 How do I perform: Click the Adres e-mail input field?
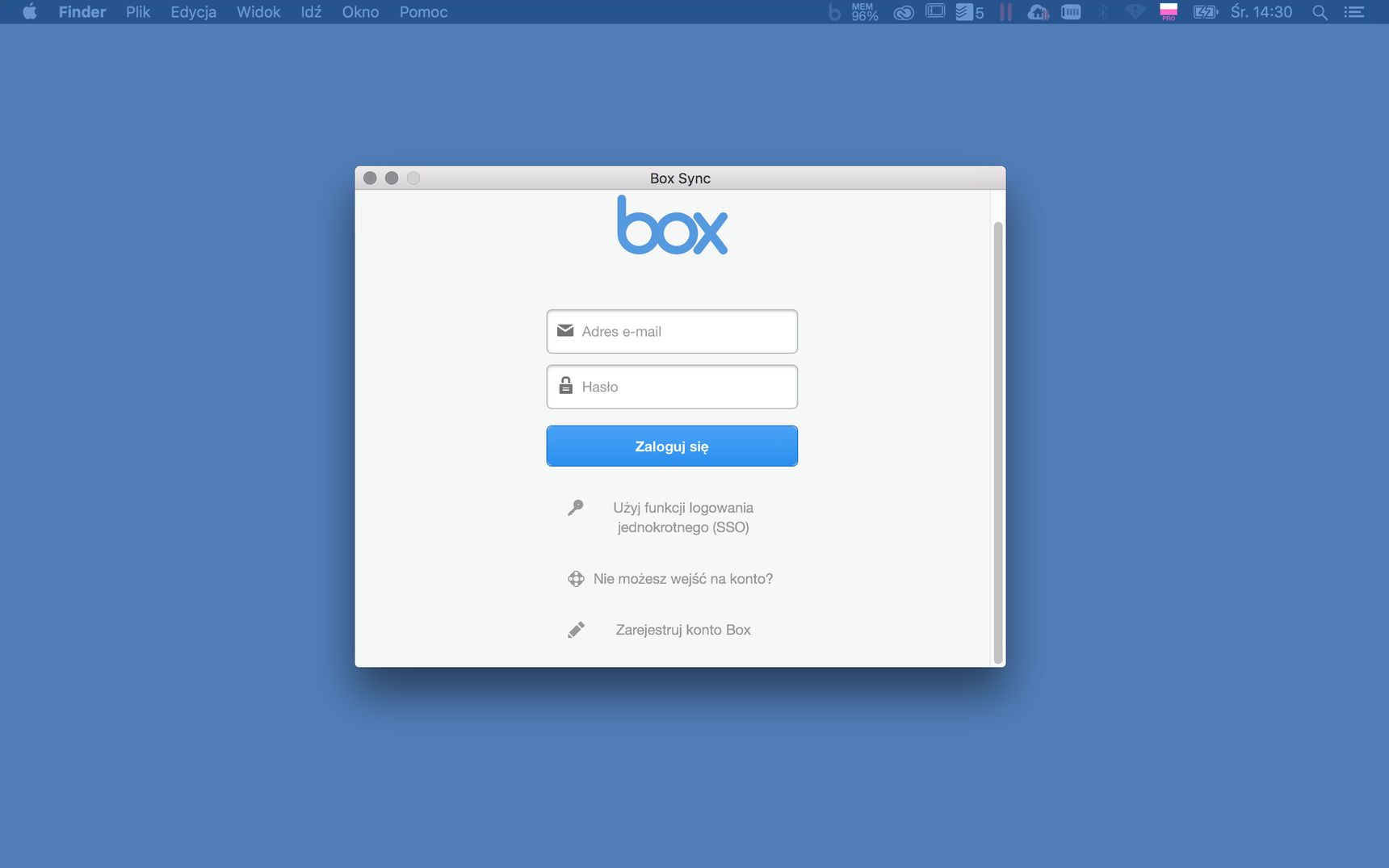[672, 331]
